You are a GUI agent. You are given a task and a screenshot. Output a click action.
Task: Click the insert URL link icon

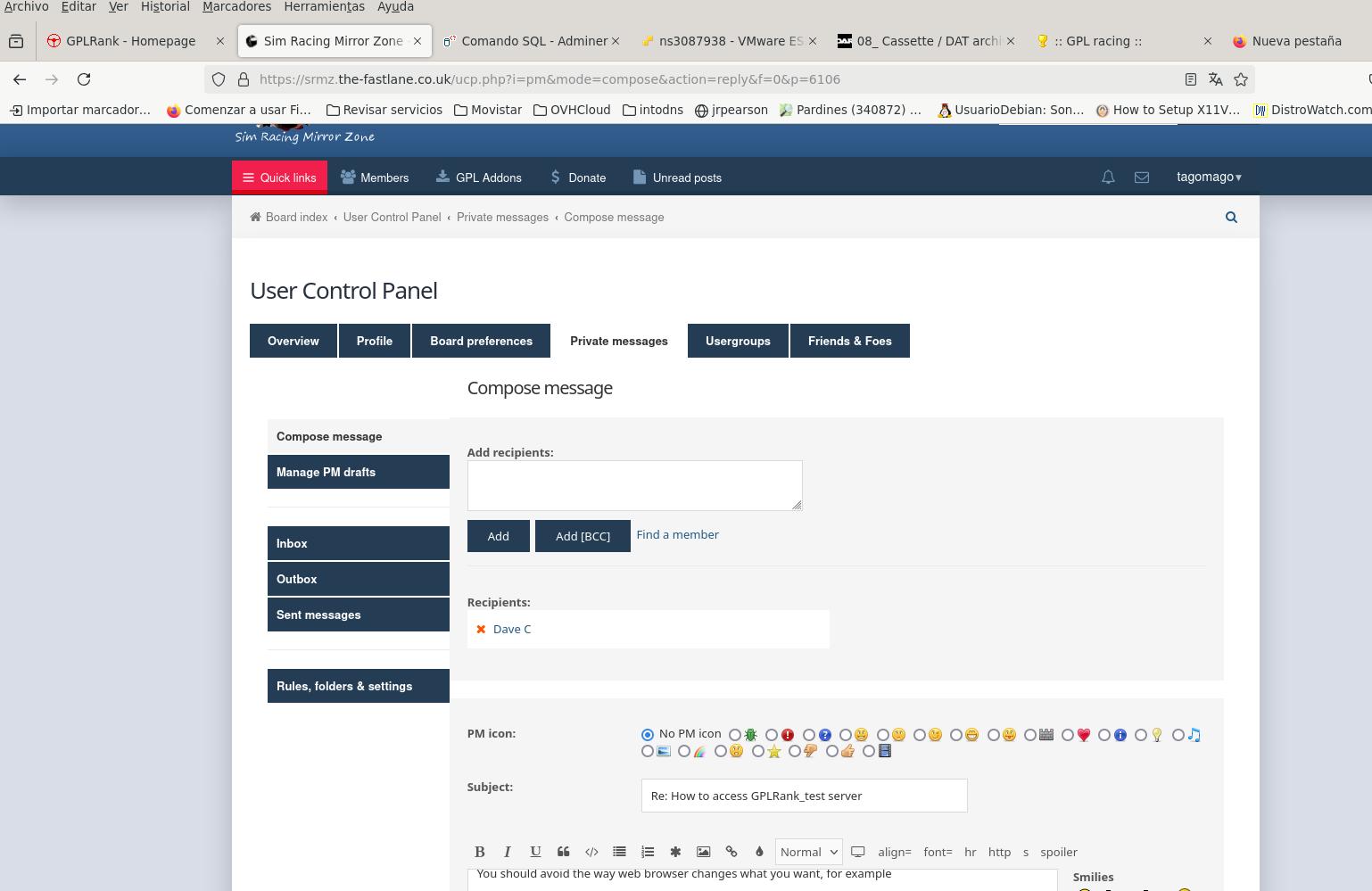click(731, 852)
